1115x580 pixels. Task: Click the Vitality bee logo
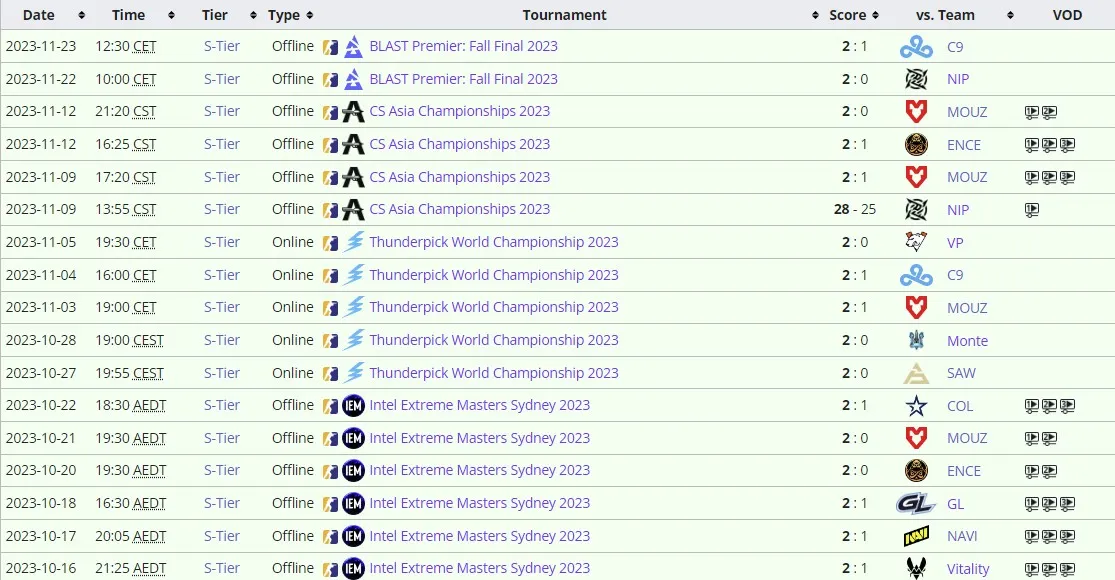pyautogui.click(x=916, y=568)
